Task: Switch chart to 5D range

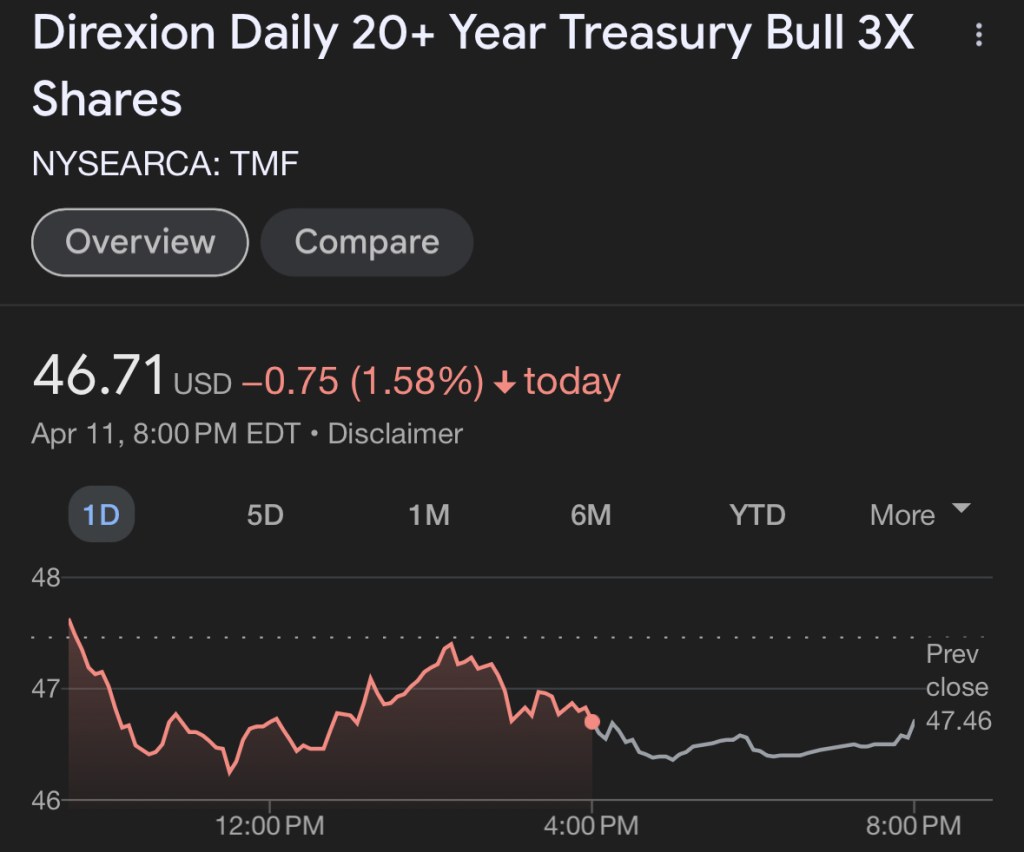Action: [265, 515]
